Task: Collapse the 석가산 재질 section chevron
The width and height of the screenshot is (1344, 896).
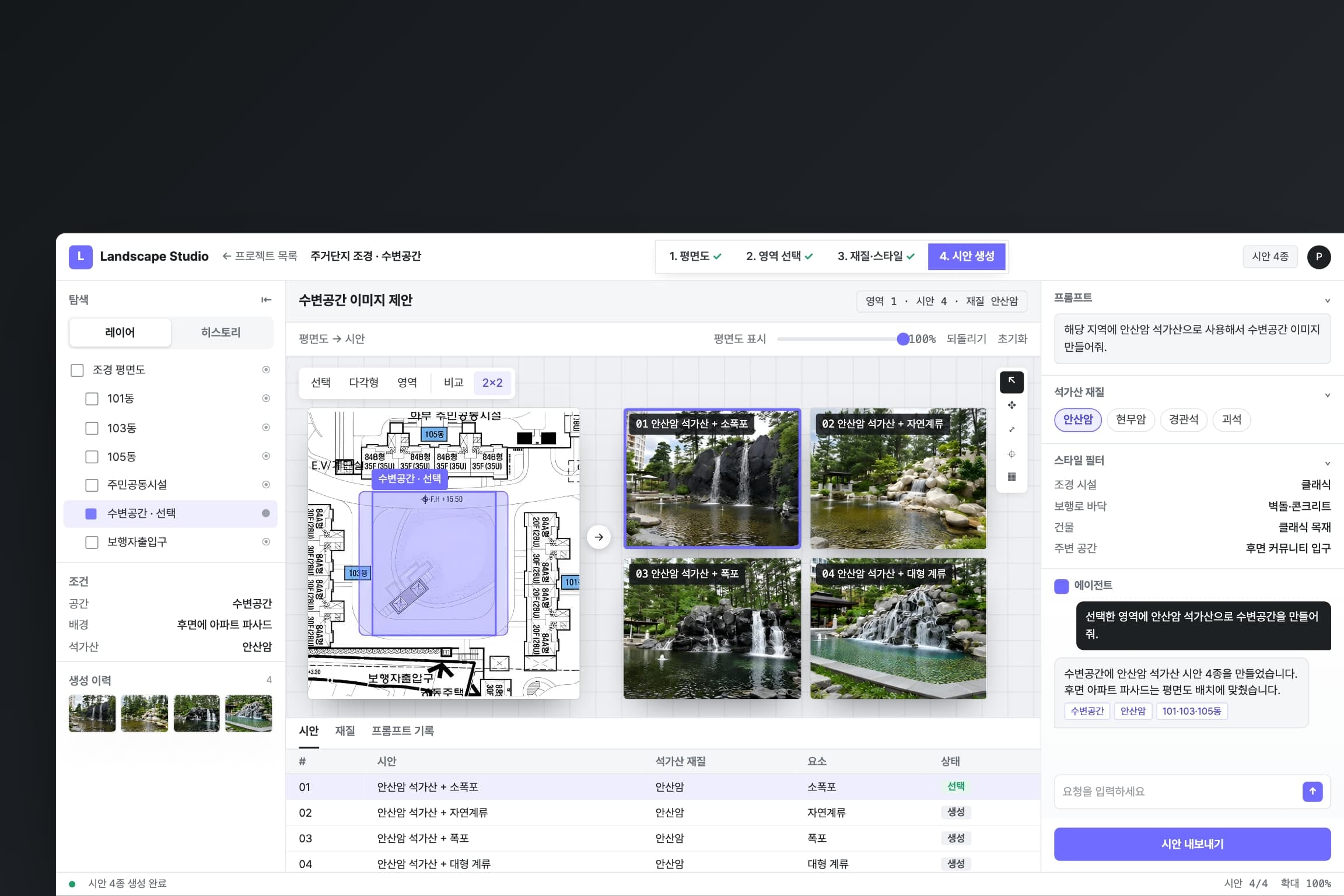Action: coord(1327,395)
